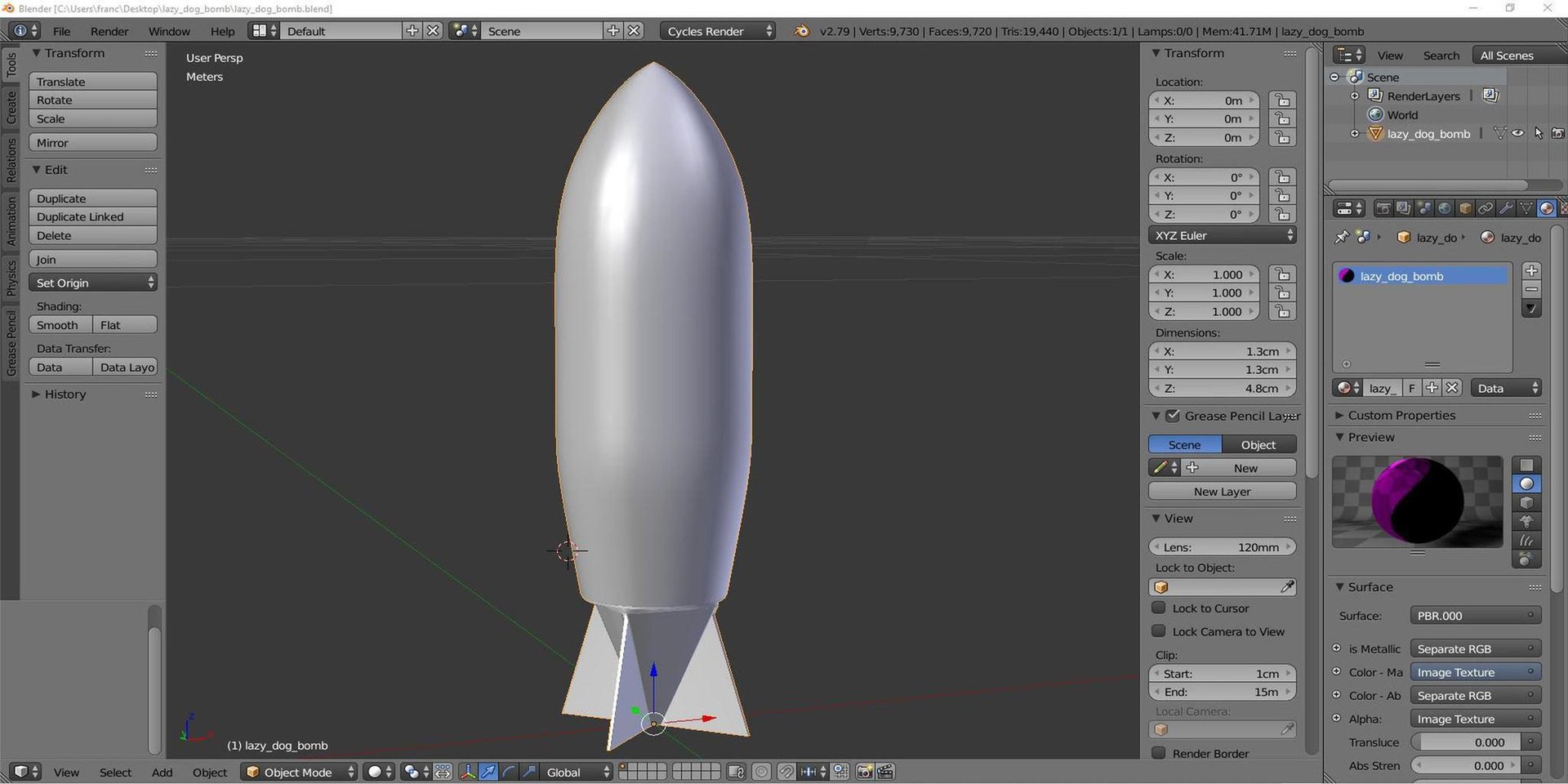Enable Render Border checkbox
The height and width of the screenshot is (784, 1568).
[1158, 753]
